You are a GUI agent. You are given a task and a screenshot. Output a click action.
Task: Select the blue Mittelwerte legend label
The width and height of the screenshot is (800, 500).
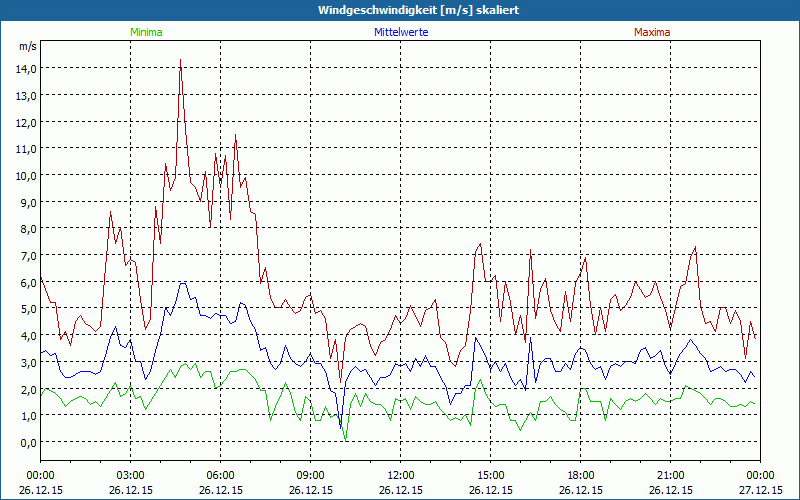401,32
